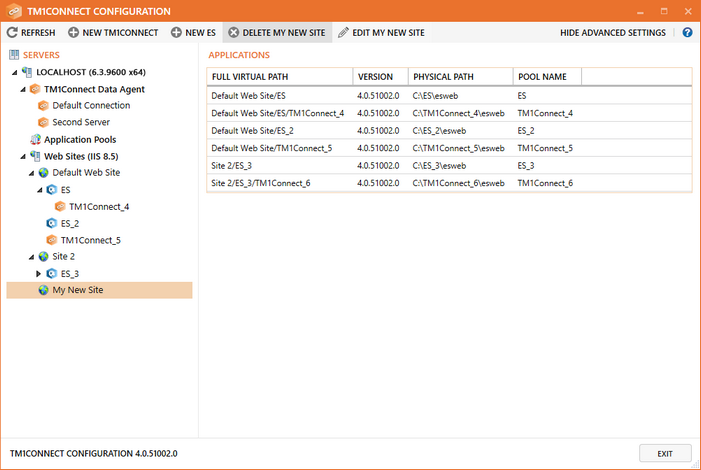Select Edit My New Site command
This screenshot has height=470, width=701.
coord(381,32)
